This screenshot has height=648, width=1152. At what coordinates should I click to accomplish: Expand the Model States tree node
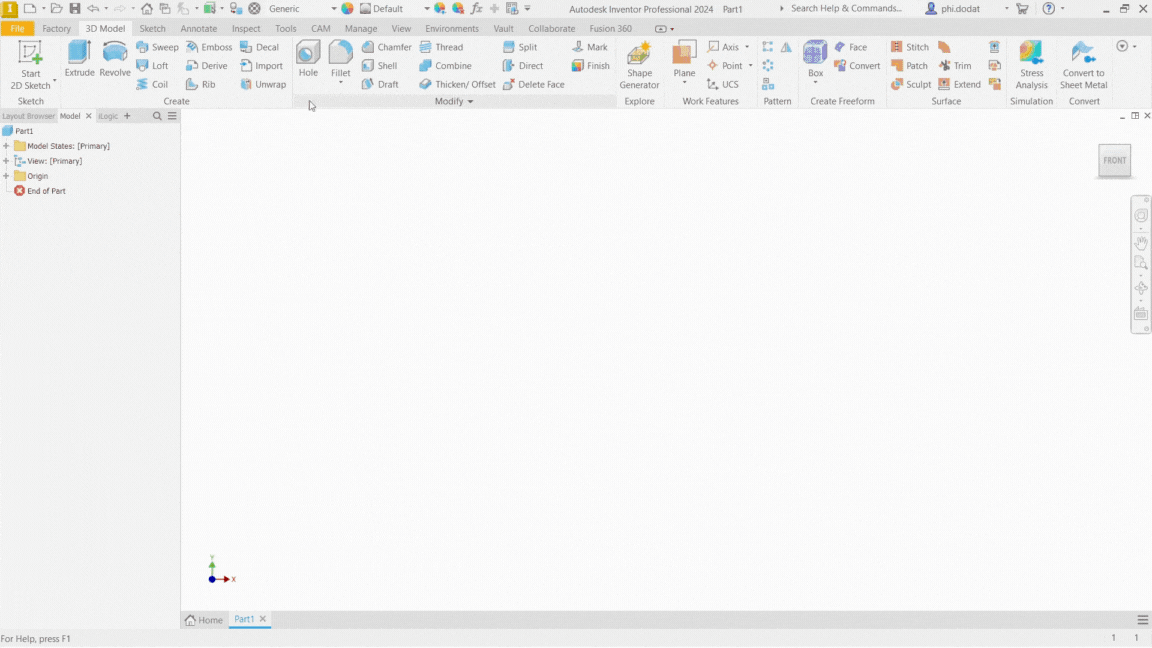click(6, 146)
